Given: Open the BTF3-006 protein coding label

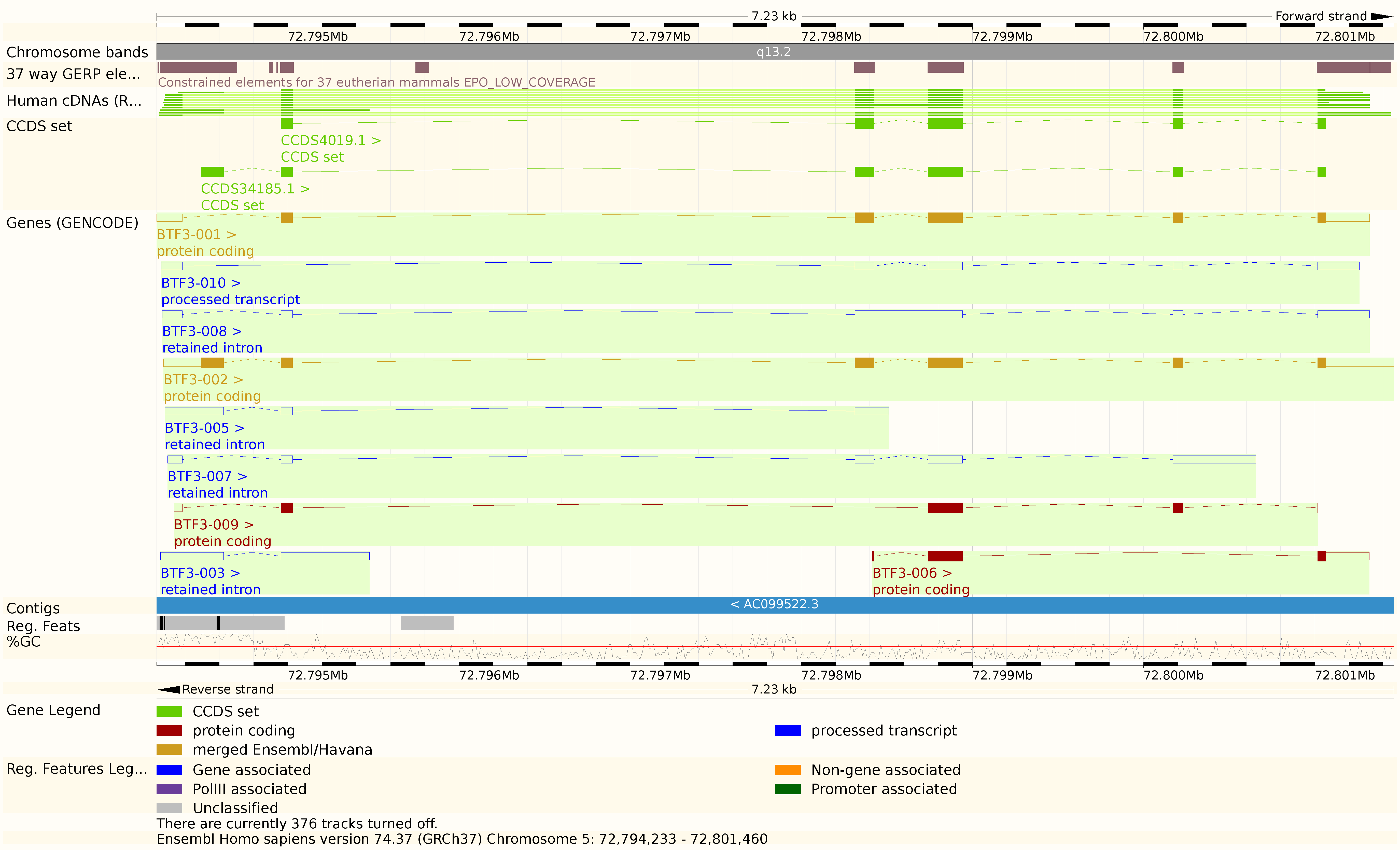Looking at the screenshot, I should [921, 590].
